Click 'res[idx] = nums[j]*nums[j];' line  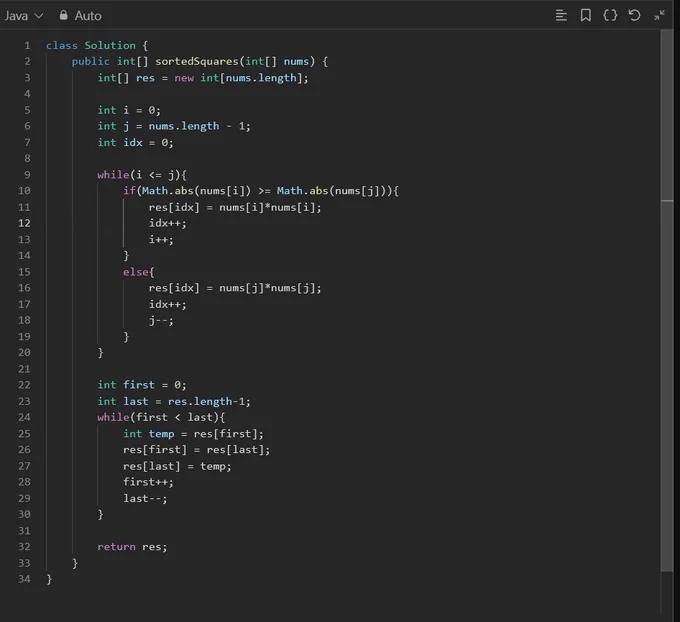point(235,288)
